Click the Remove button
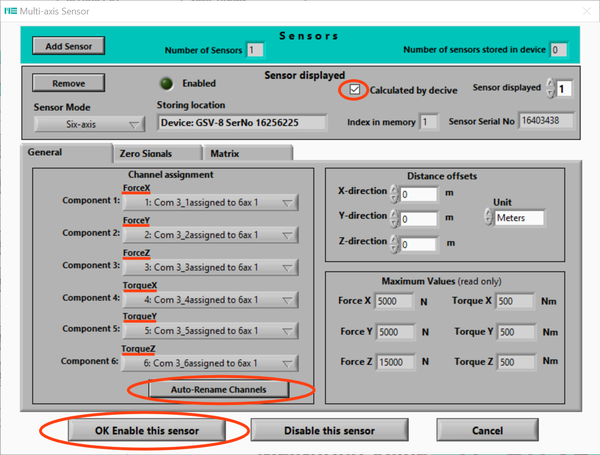 [x=69, y=83]
